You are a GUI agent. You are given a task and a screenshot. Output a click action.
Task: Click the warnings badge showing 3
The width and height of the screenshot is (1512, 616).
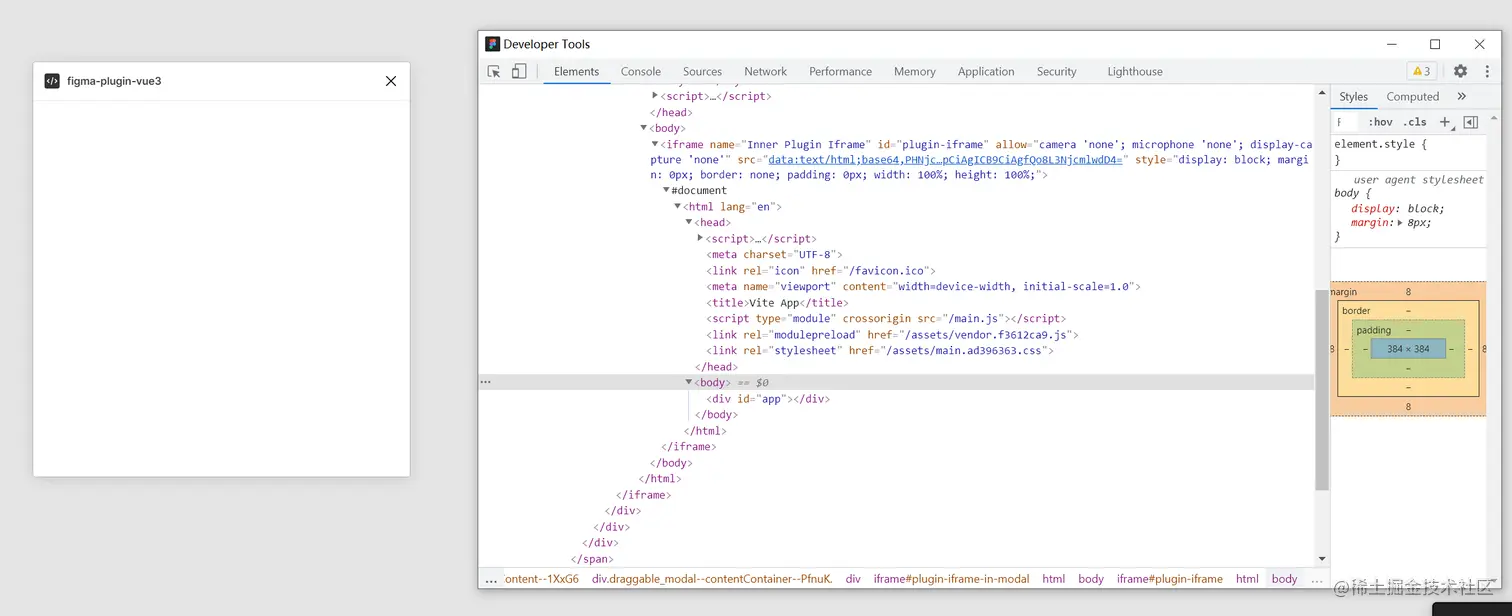click(1421, 71)
